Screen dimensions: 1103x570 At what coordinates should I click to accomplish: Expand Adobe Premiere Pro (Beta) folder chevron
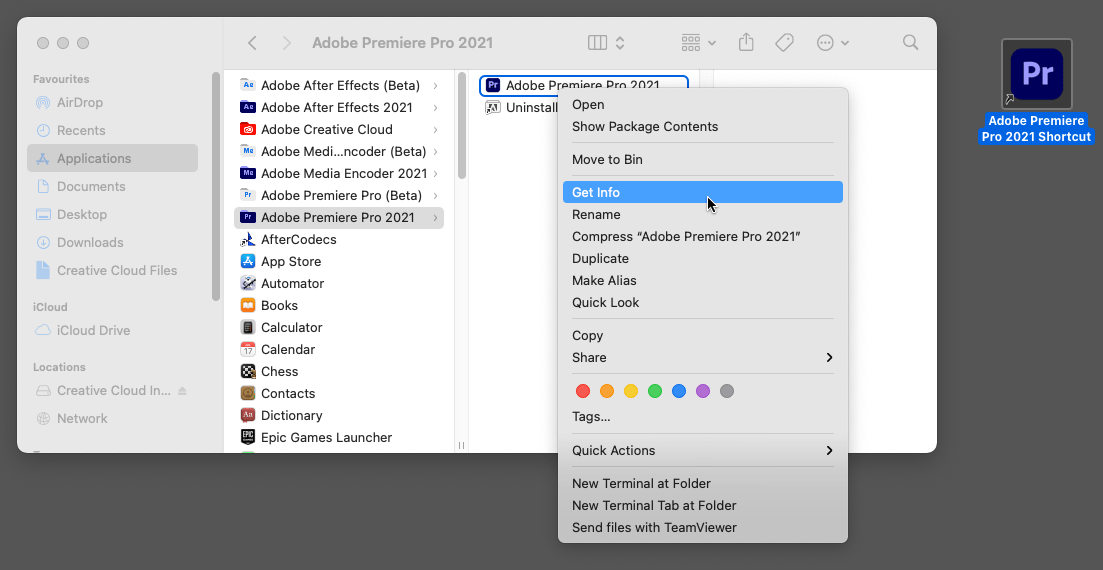point(435,195)
